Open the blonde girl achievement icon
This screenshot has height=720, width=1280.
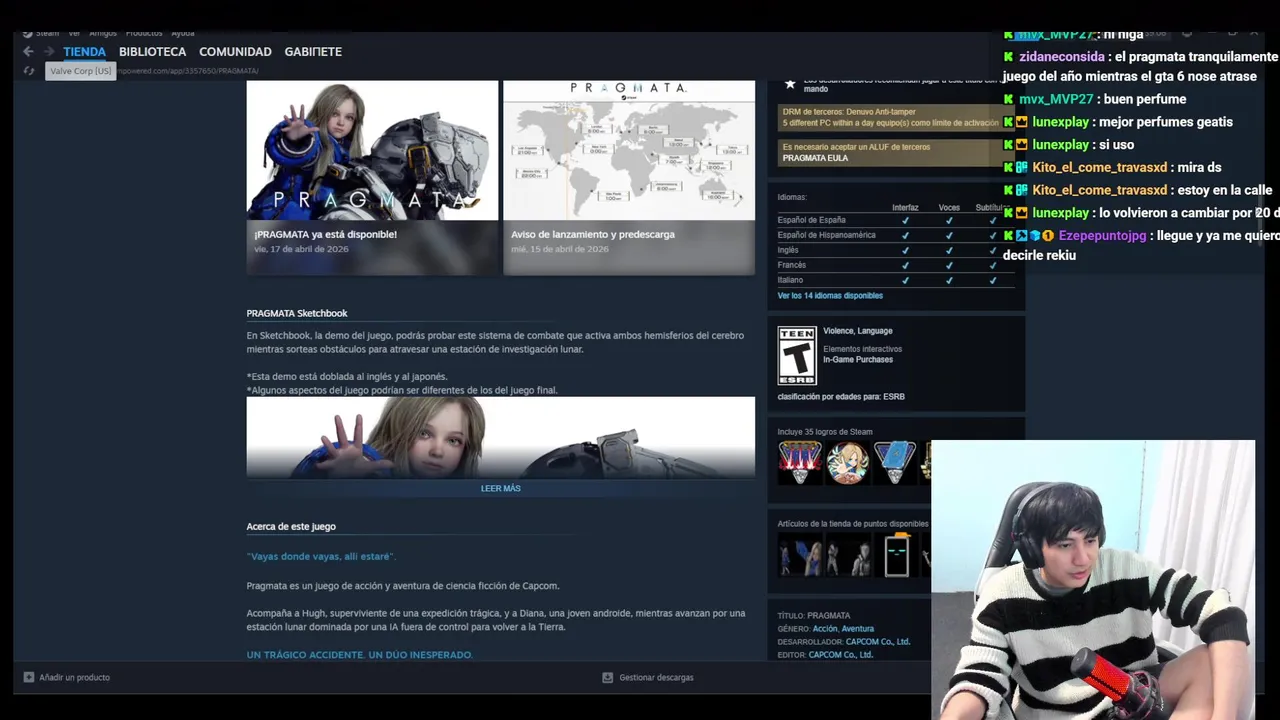847,463
